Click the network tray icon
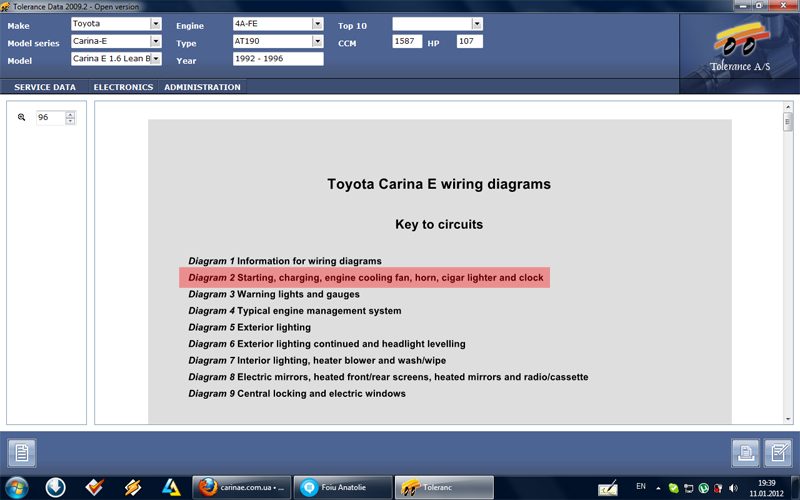800x500 pixels. coord(689,488)
